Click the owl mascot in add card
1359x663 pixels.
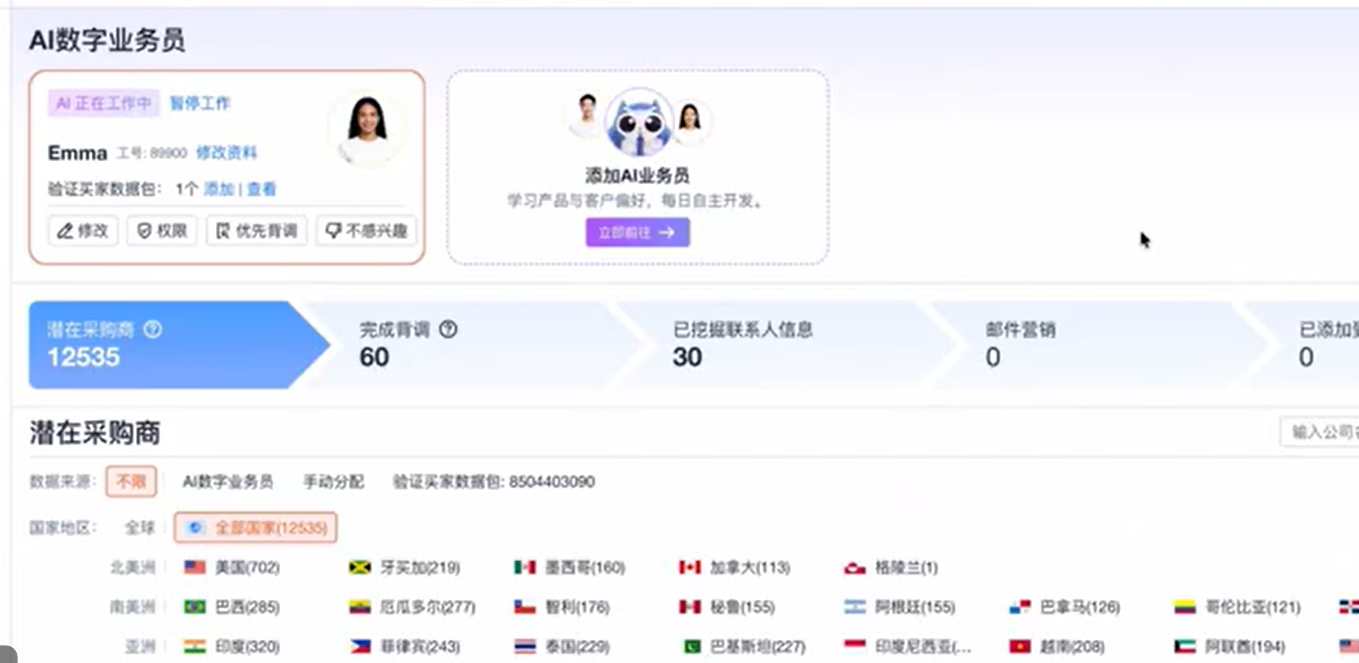pyautogui.click(x=639, y=123)
